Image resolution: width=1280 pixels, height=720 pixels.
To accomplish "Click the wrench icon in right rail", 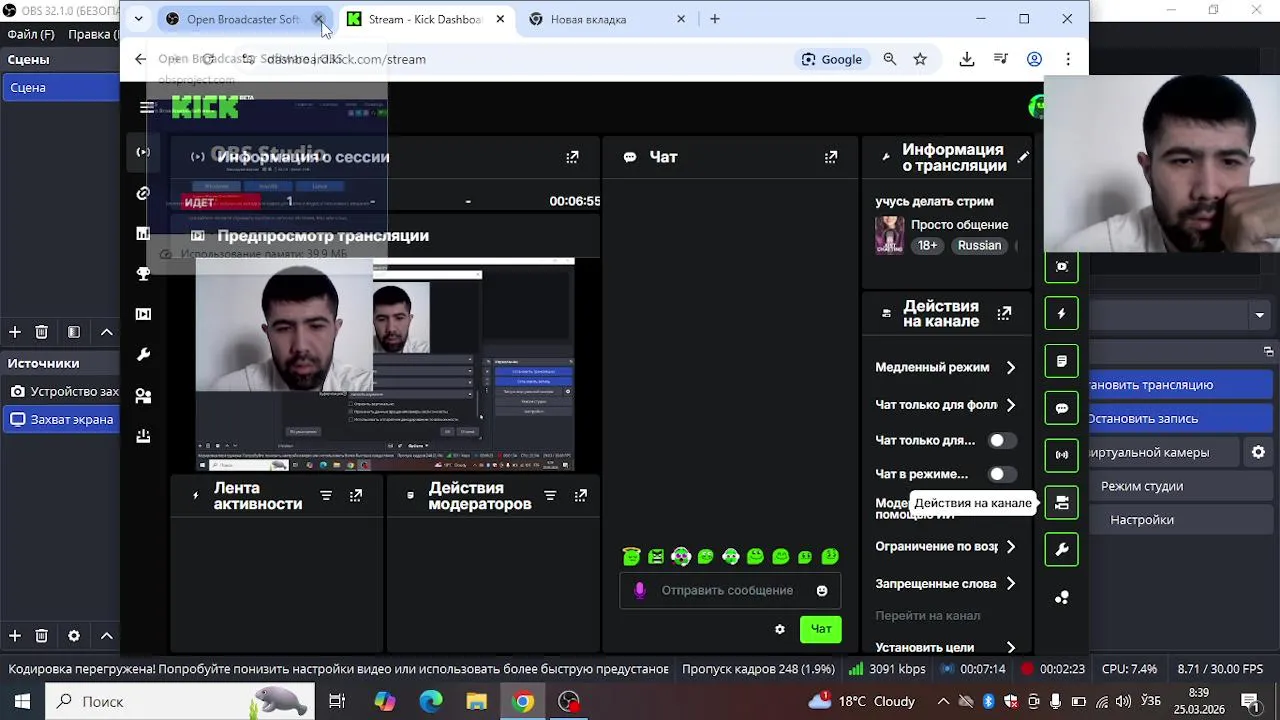I will [x=1062, y=550].
